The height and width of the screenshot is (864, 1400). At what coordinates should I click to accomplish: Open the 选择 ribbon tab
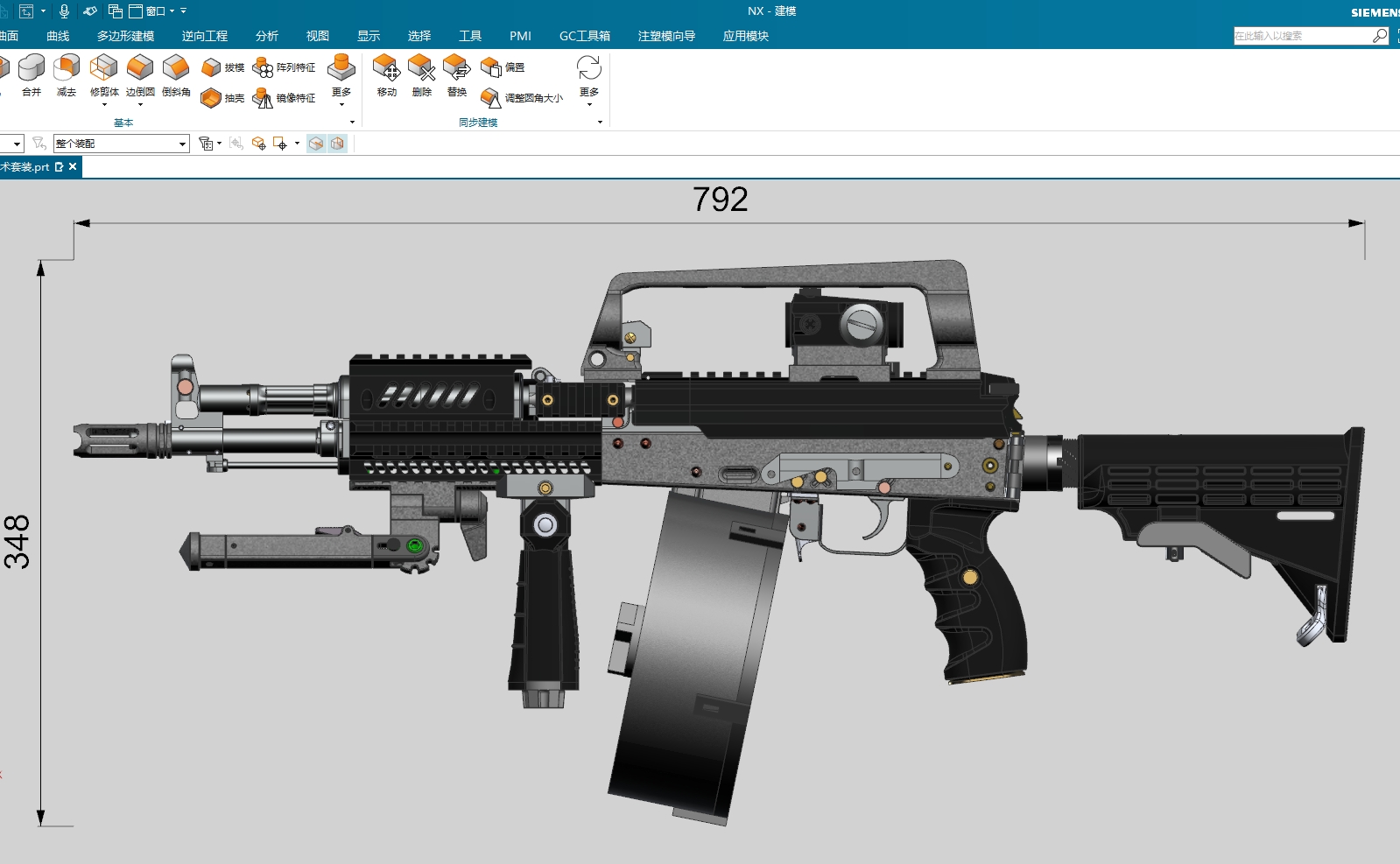point(419,36)
